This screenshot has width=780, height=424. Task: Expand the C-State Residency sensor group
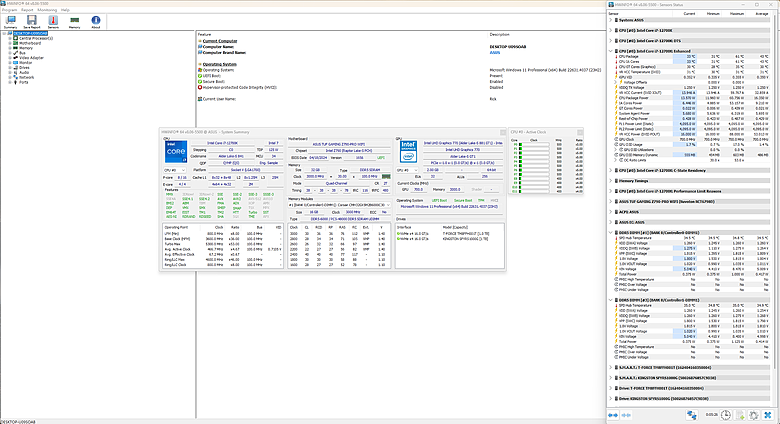[611, 171]
